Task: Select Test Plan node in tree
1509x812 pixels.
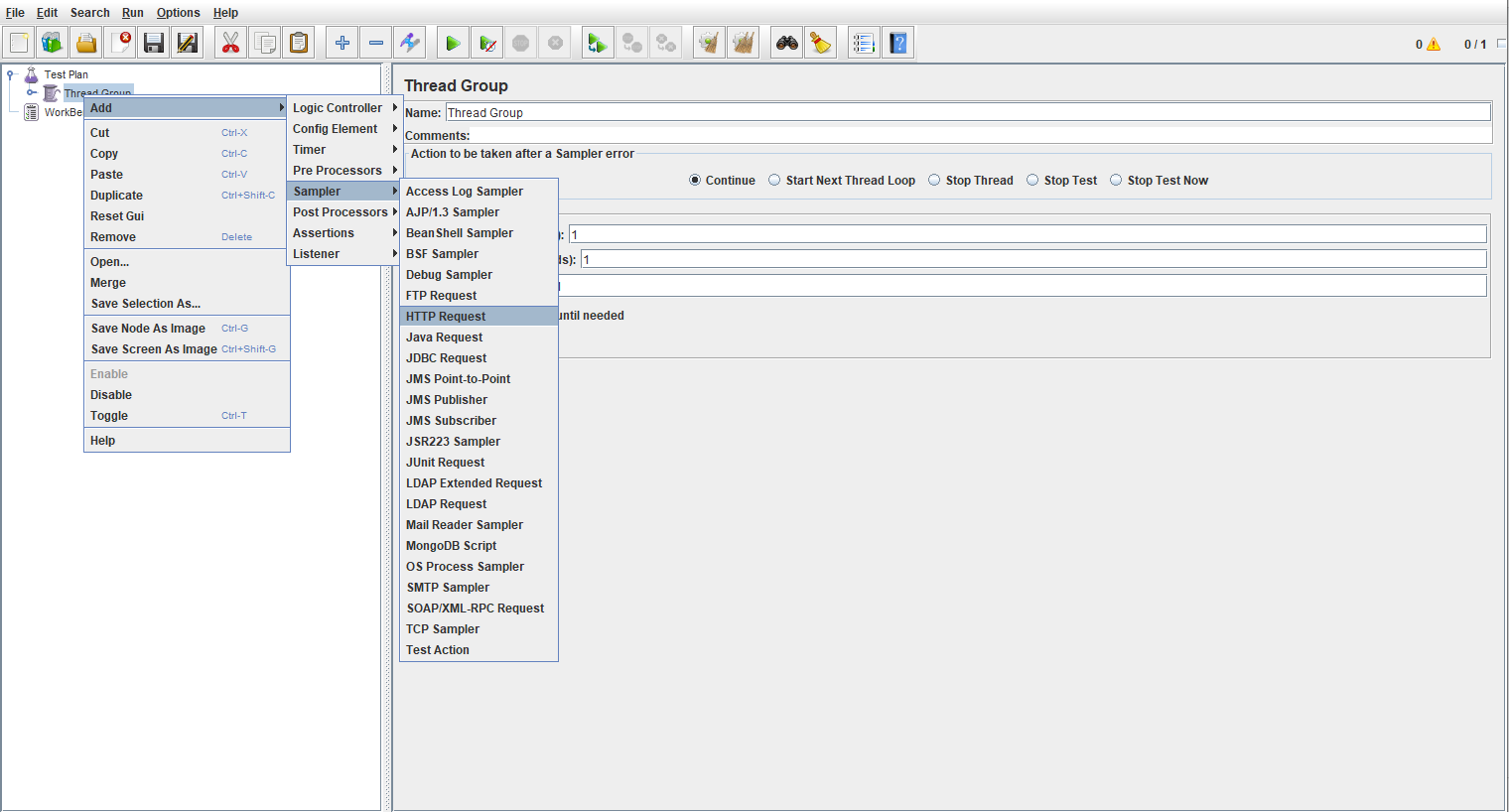Action: 66,74
